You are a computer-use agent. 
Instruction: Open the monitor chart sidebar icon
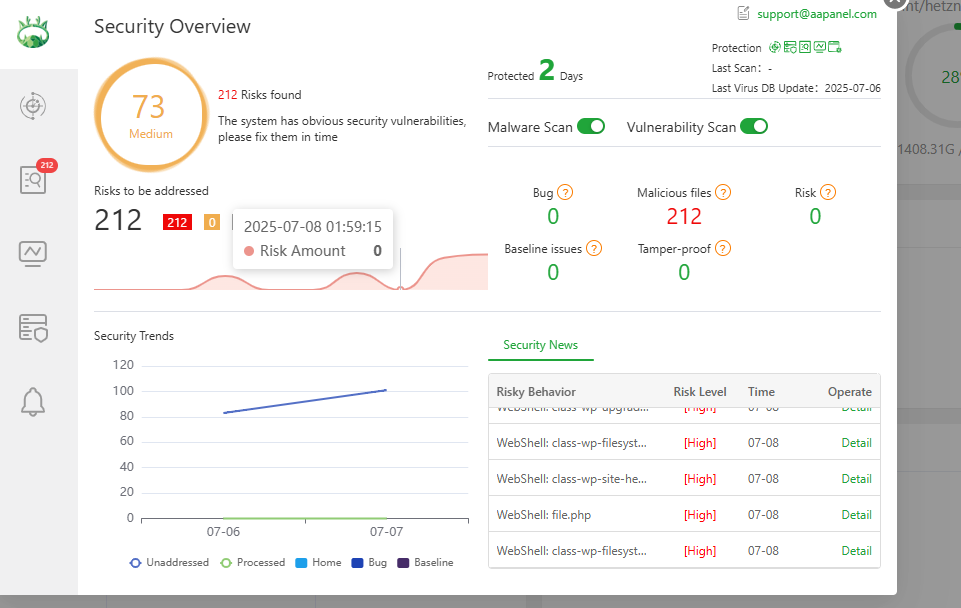34,253
